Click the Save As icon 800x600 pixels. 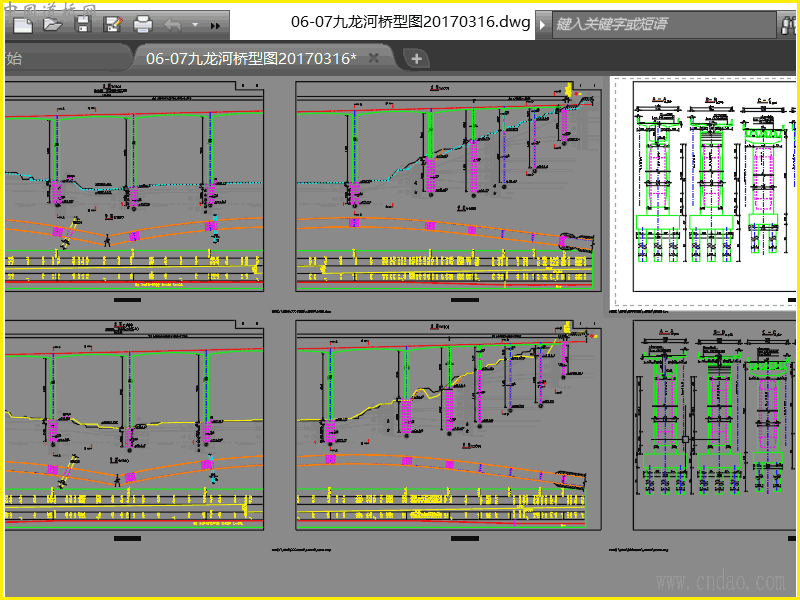[112, 23]
